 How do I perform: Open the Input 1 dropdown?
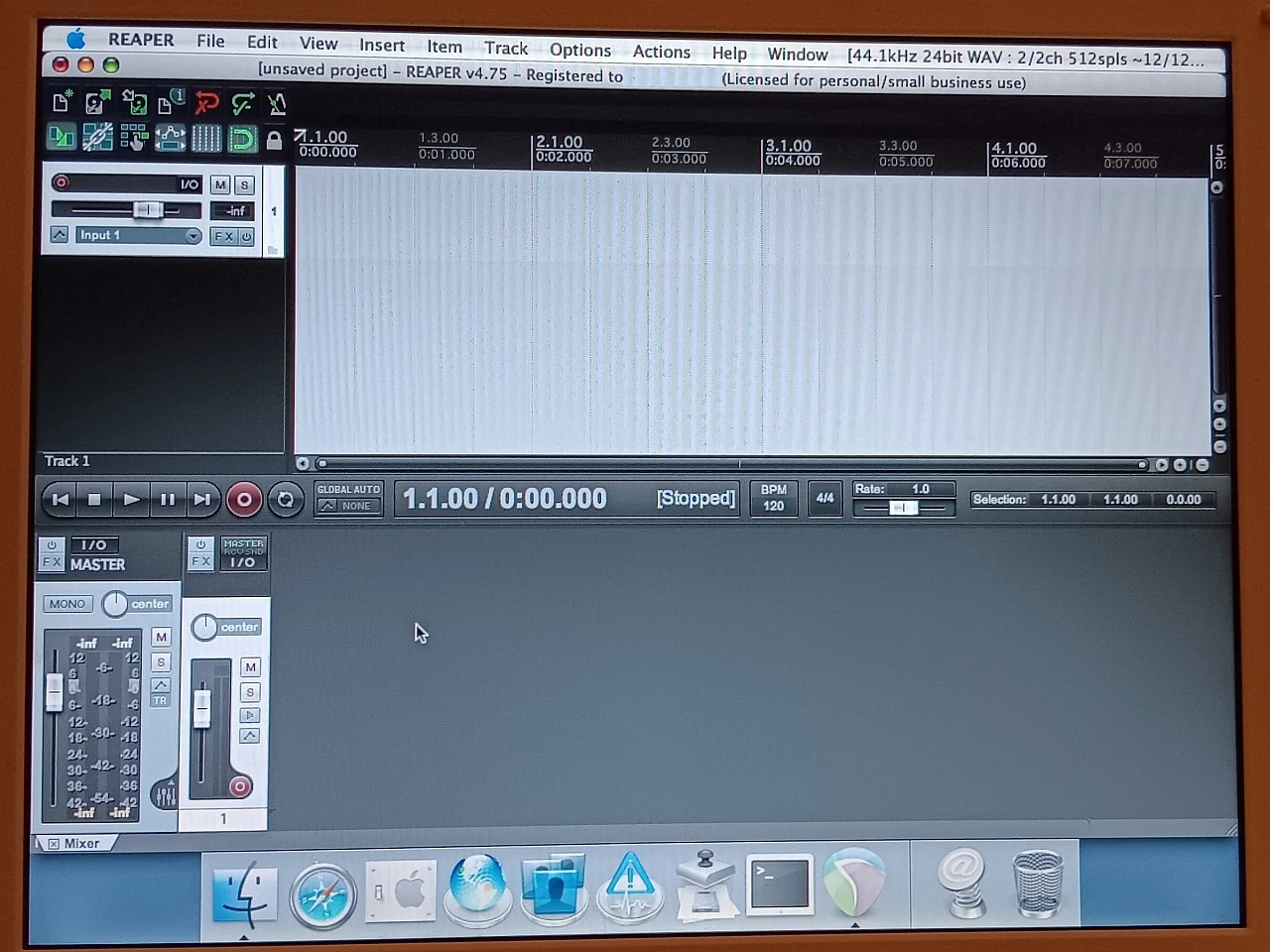pyautogui.click(x=138, y=235)
